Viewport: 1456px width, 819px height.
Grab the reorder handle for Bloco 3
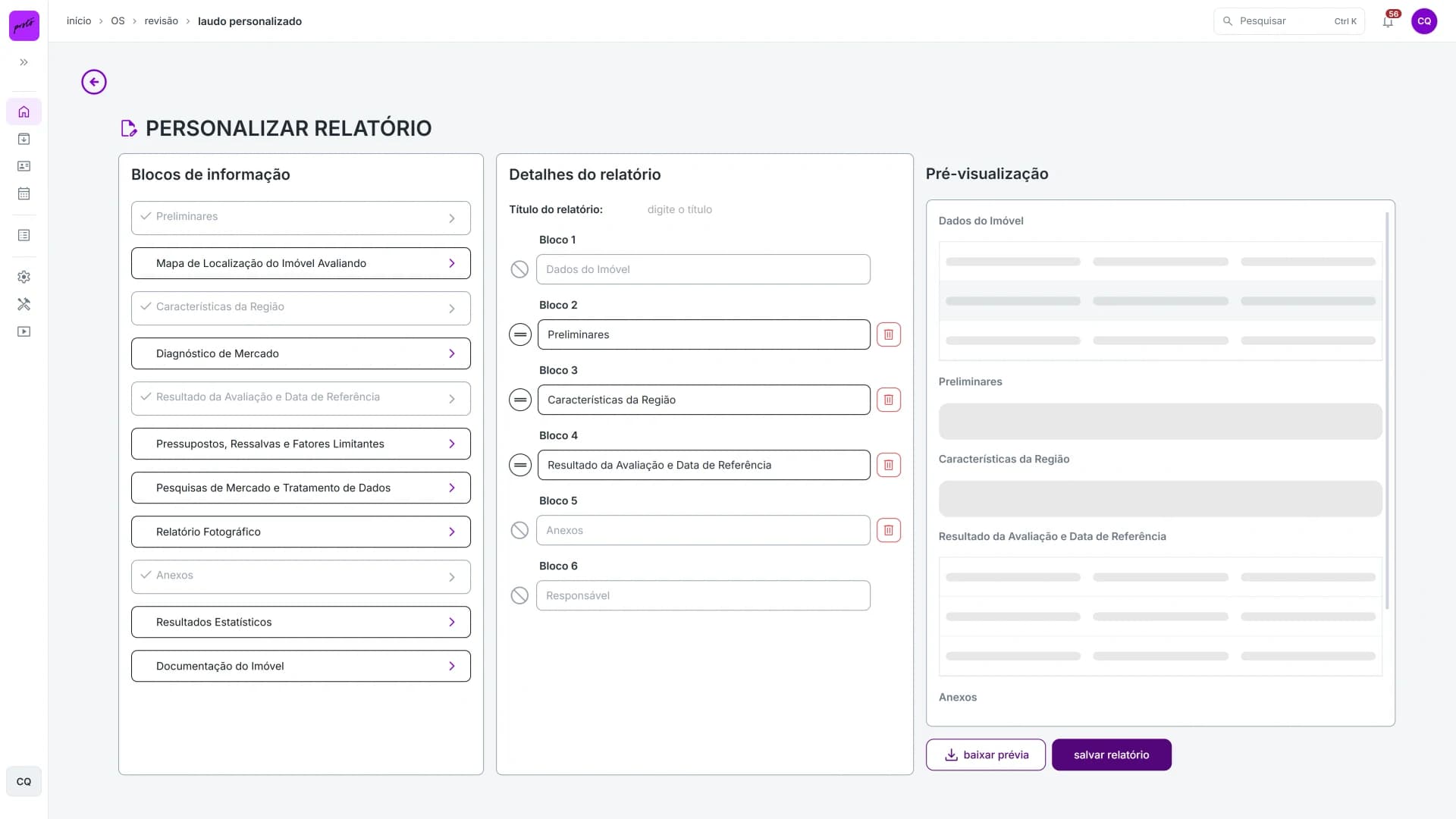tap(520, 400)
